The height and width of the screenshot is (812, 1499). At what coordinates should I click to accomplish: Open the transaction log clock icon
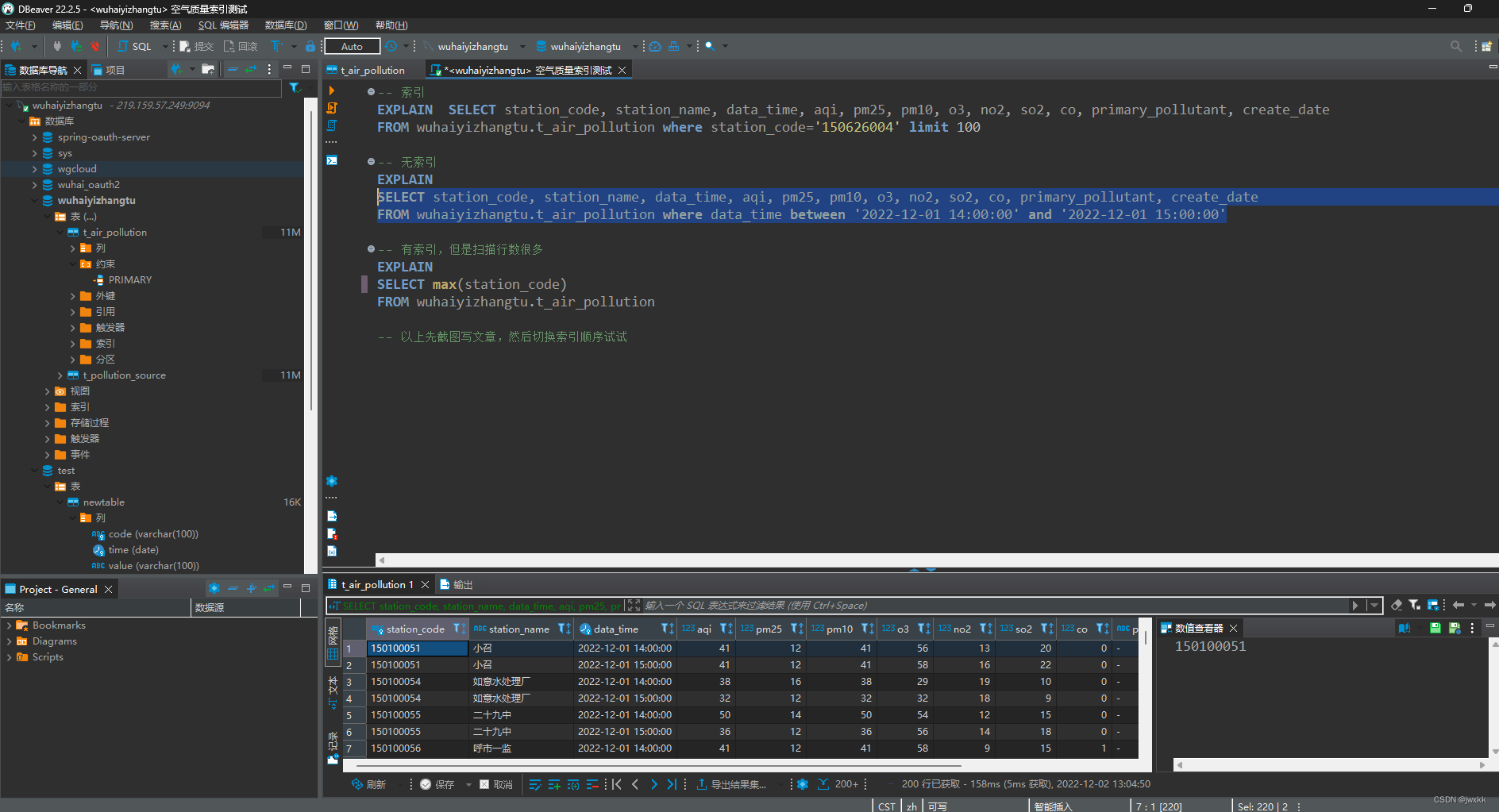pyautogui.click(x=391, y=46)
